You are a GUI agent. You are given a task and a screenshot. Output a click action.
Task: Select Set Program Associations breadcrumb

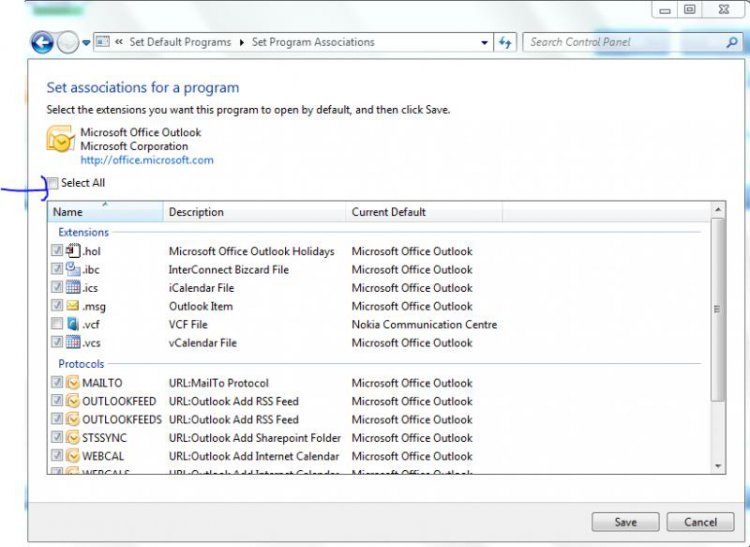click(313, 42)
